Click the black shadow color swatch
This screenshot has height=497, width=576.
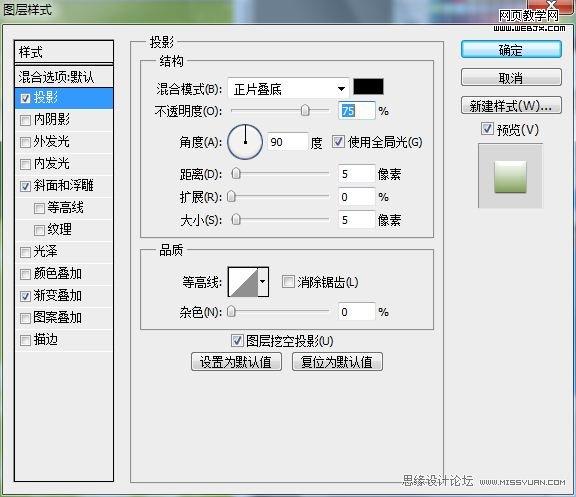click(x=368, y=87)
